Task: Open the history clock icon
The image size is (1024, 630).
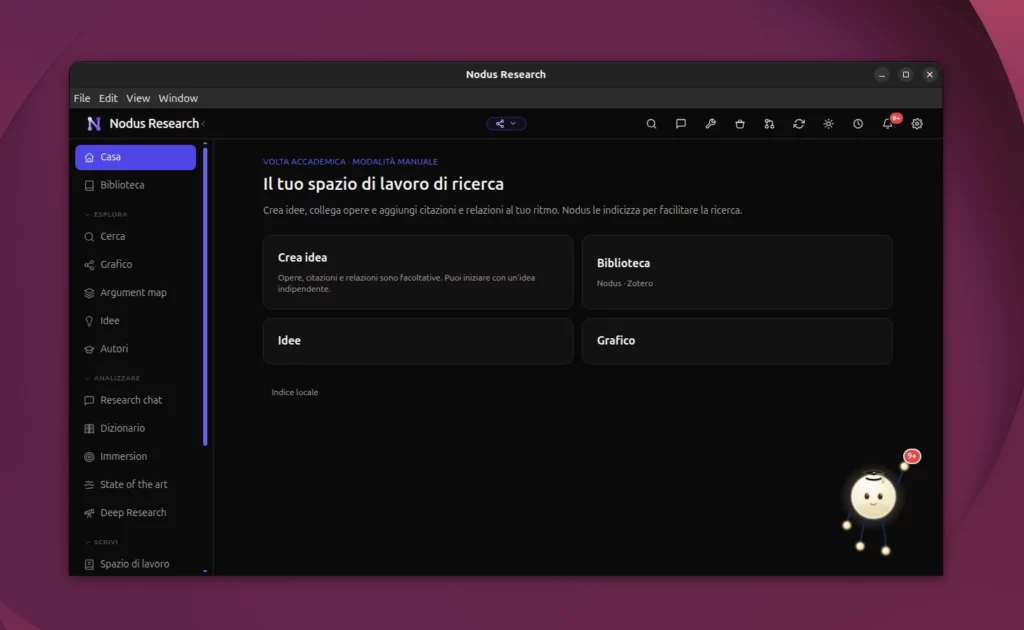Action: (858, 123)
